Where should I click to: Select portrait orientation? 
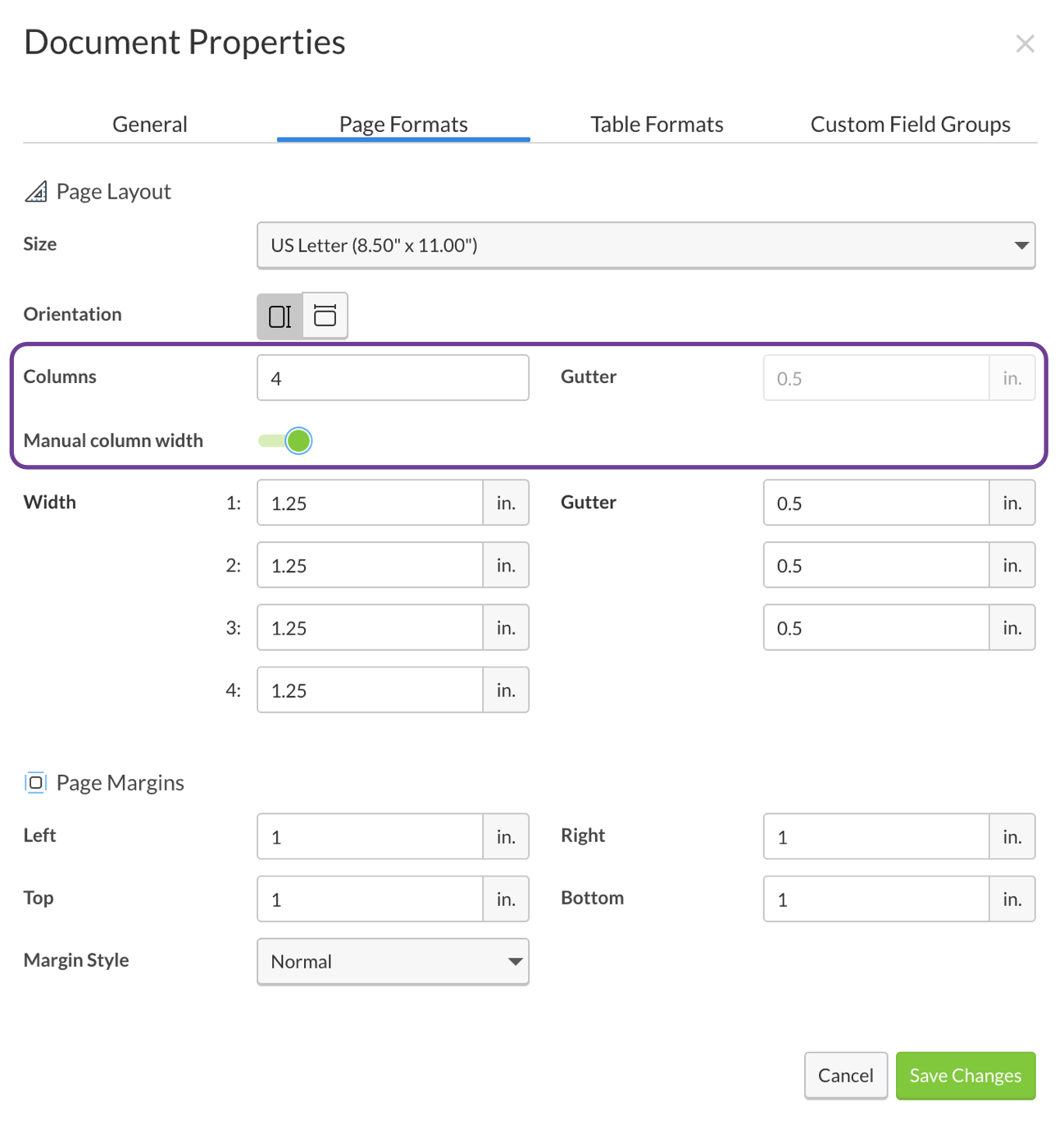(279, 315)
